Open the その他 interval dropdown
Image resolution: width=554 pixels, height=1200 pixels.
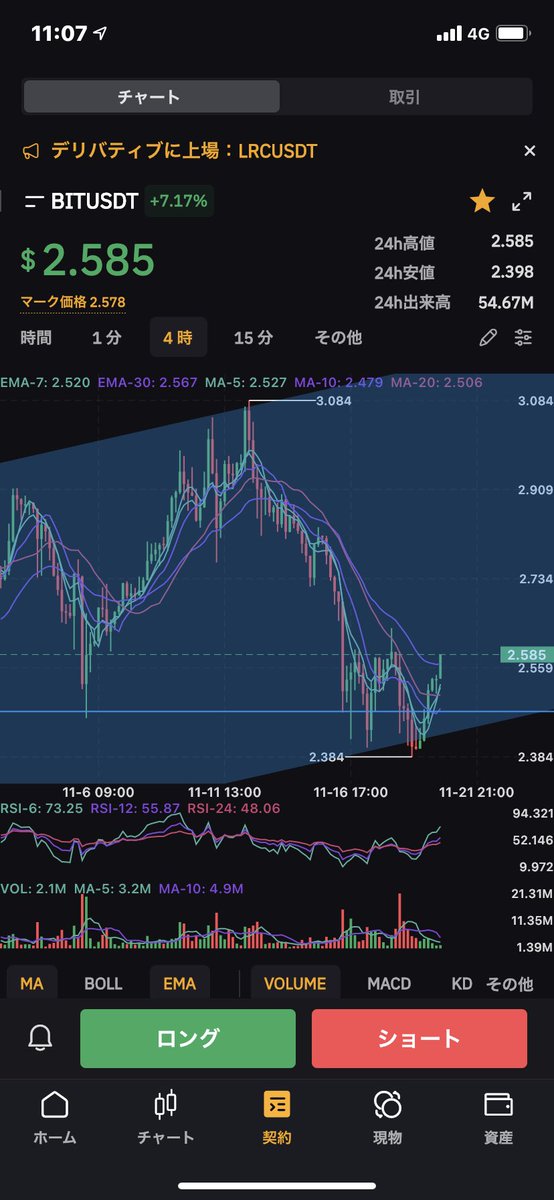(338, 338)
